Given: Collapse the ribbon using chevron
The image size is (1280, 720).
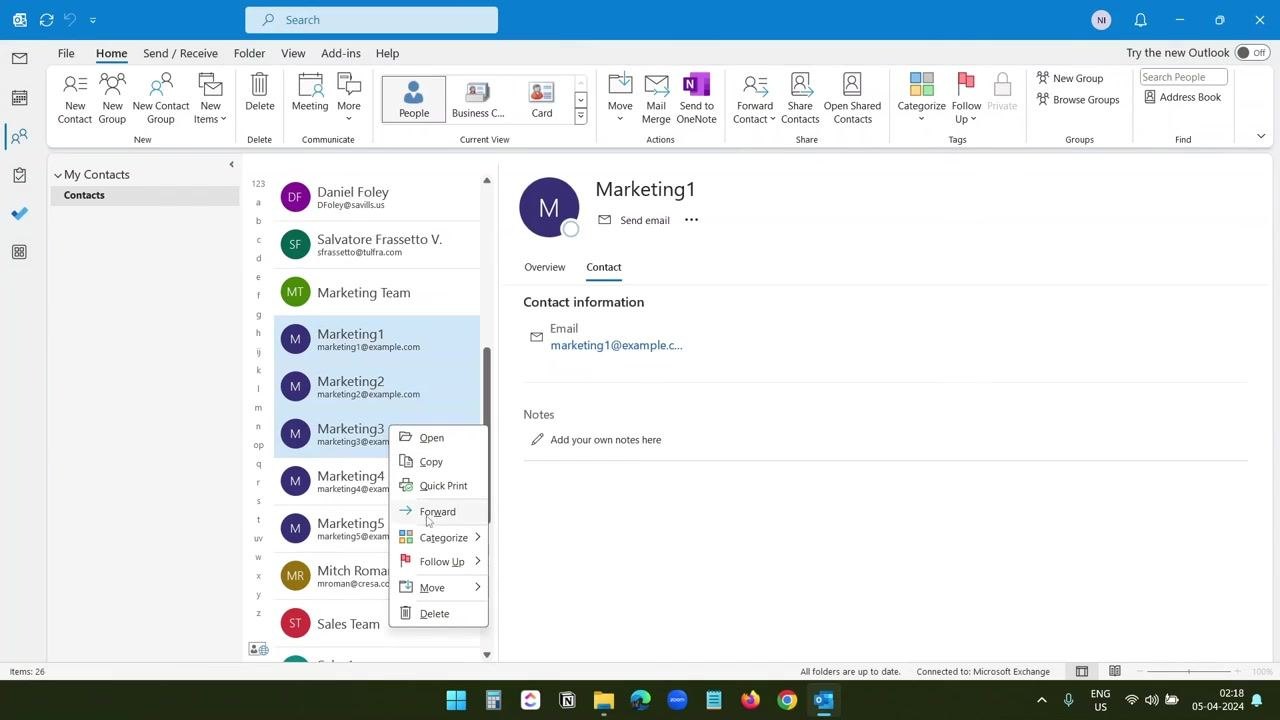Looking at the screenshot, I should [1261, 137].
